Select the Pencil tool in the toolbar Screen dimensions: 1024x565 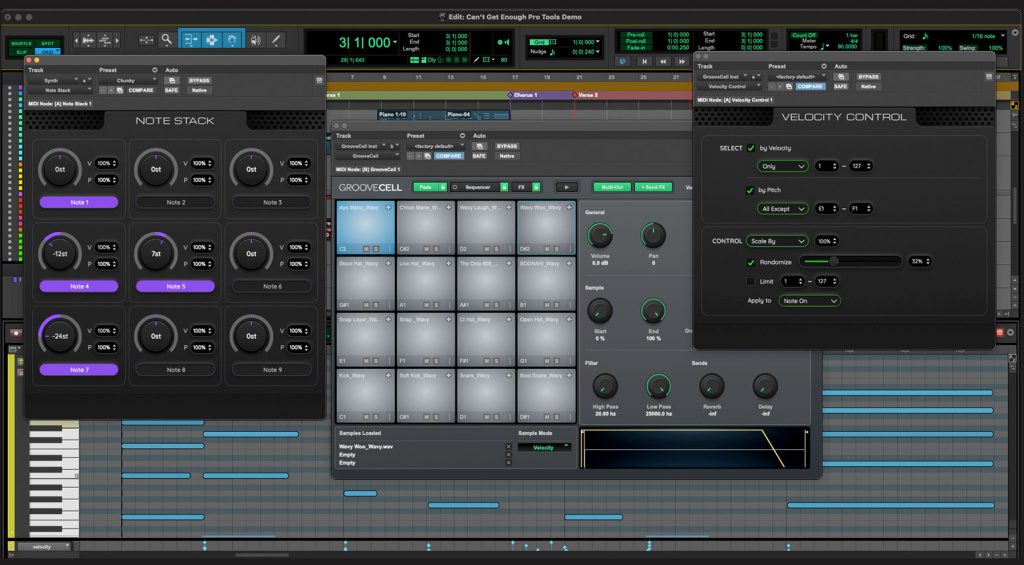276,40
